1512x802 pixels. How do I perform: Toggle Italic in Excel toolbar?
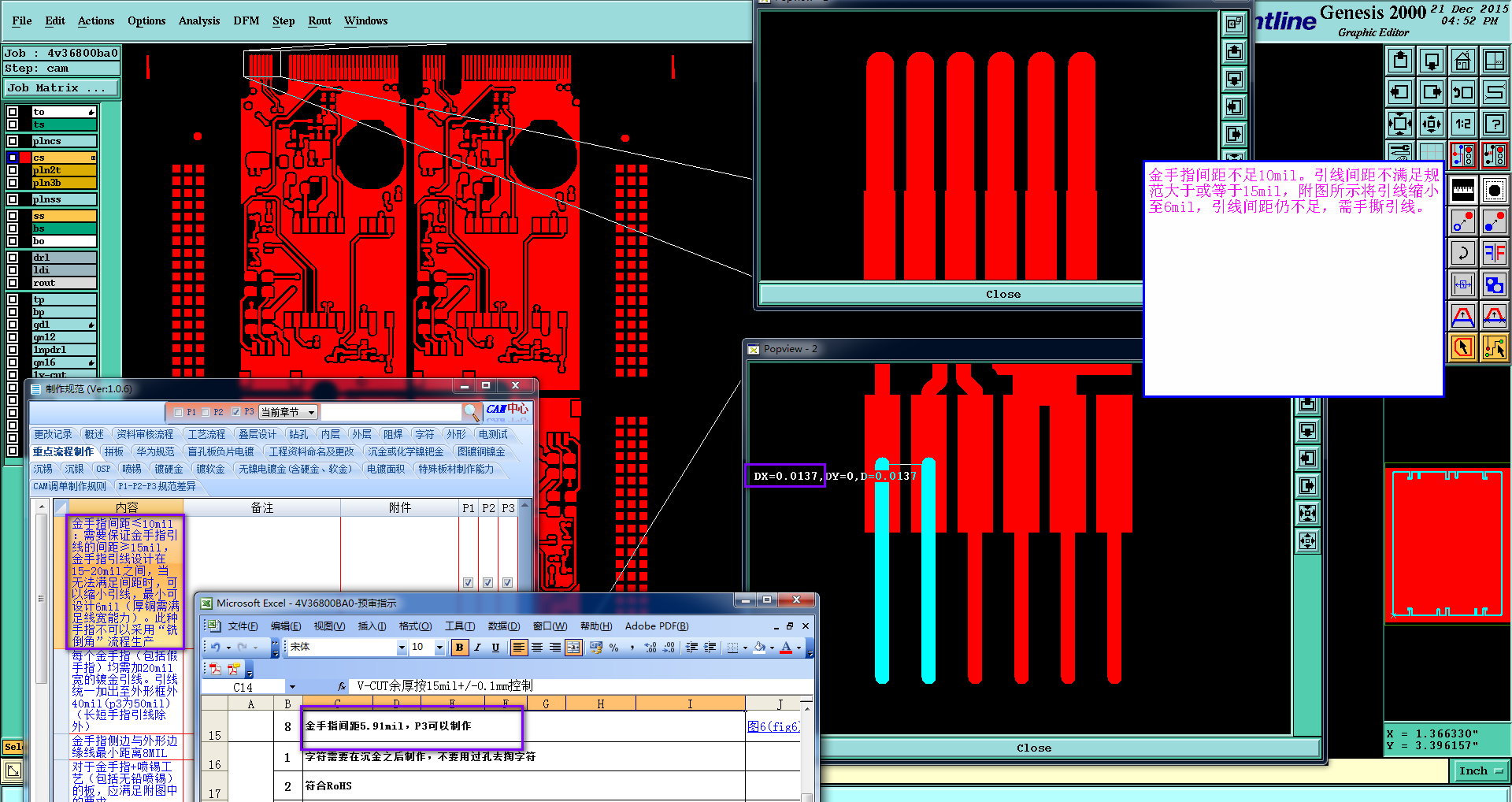click(x=477, y=648)
